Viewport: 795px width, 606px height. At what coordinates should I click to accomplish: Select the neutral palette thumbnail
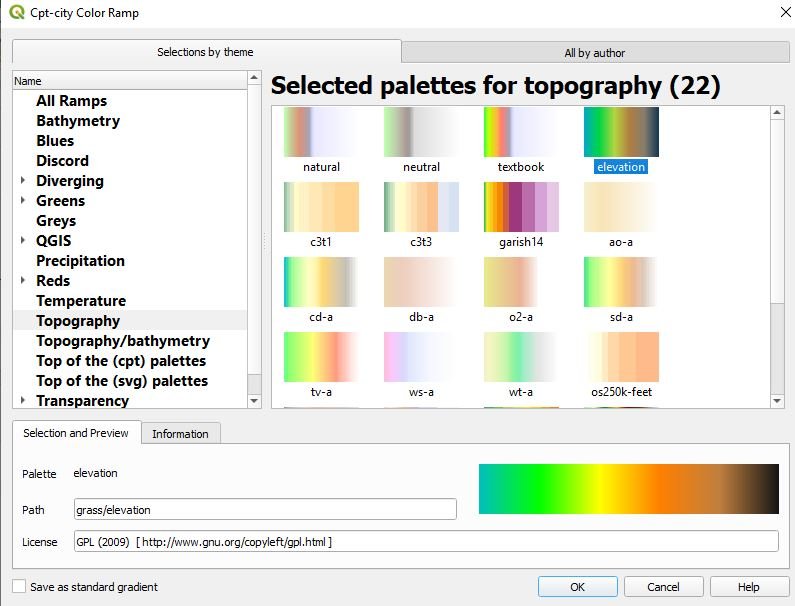click(421, 132)
